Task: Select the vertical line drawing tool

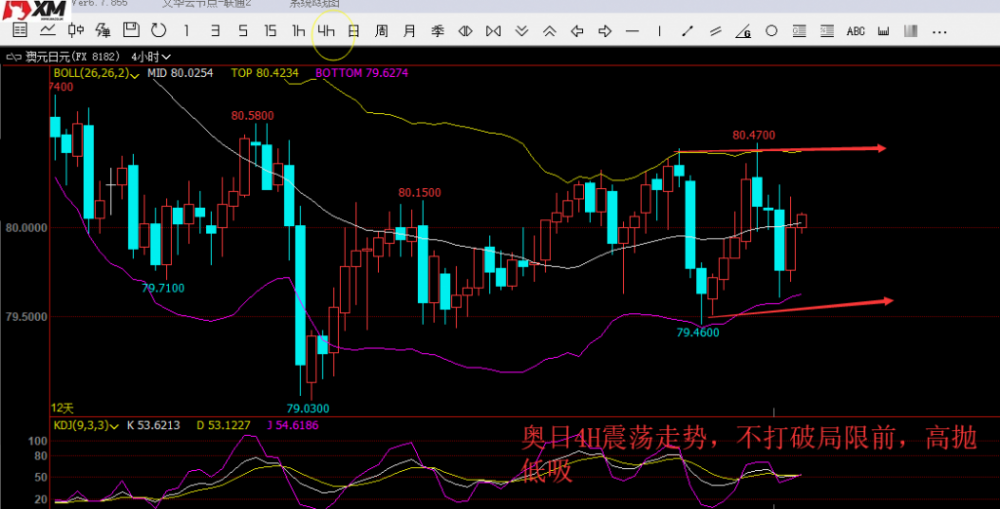Action: (x=659, y=31)
